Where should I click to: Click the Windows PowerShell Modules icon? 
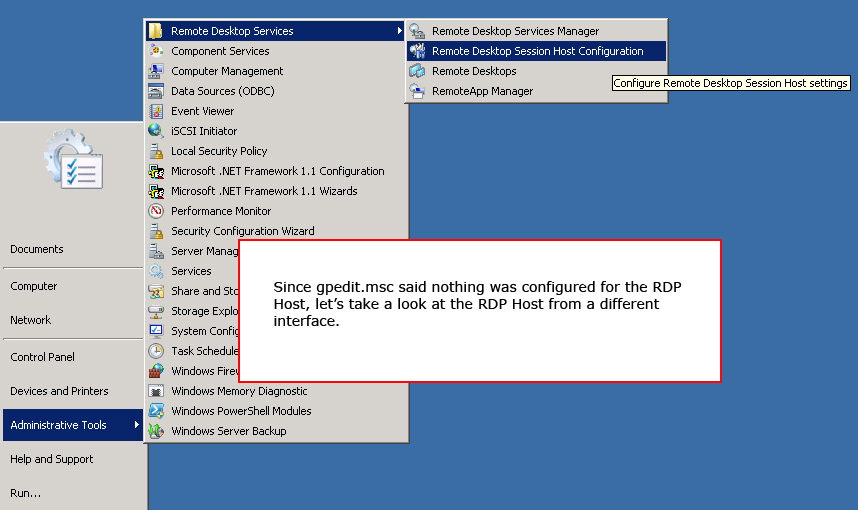click(156, 411)
